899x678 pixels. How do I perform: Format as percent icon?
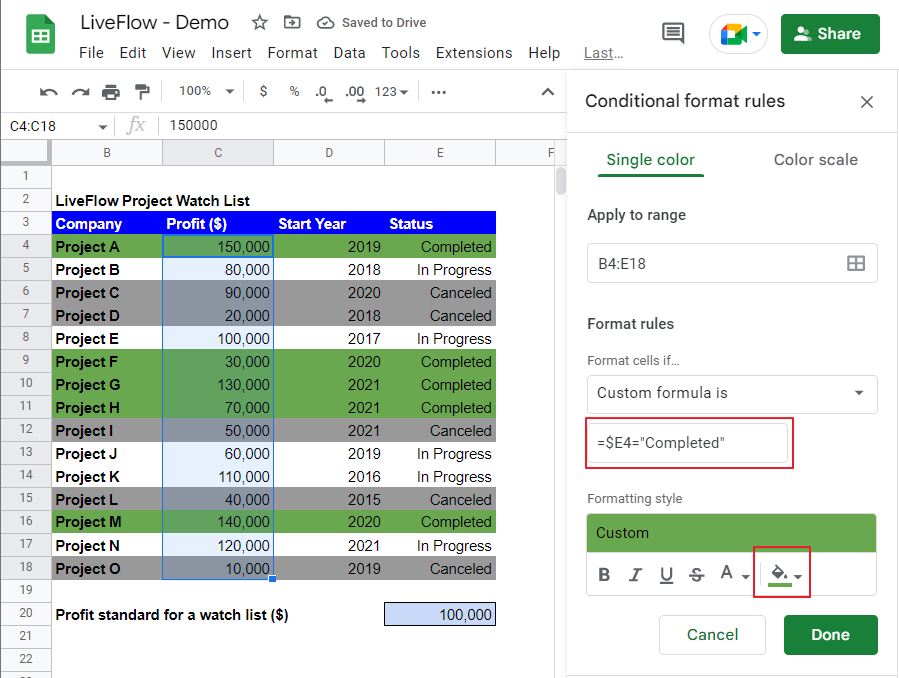pos(294,91)
